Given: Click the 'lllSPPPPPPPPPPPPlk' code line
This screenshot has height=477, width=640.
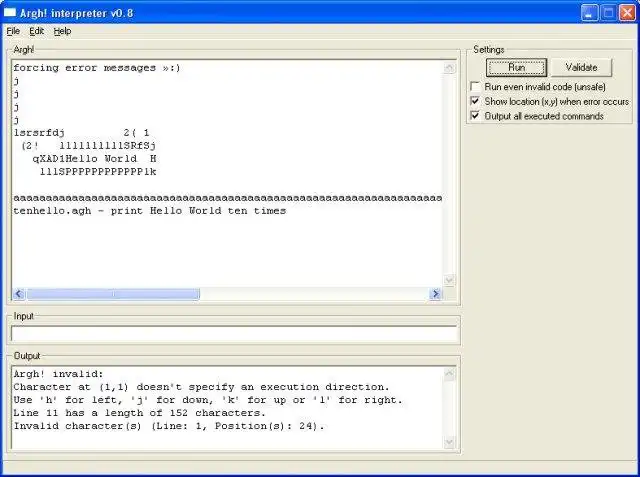Looking at the screenshot, I should (98, 172).
